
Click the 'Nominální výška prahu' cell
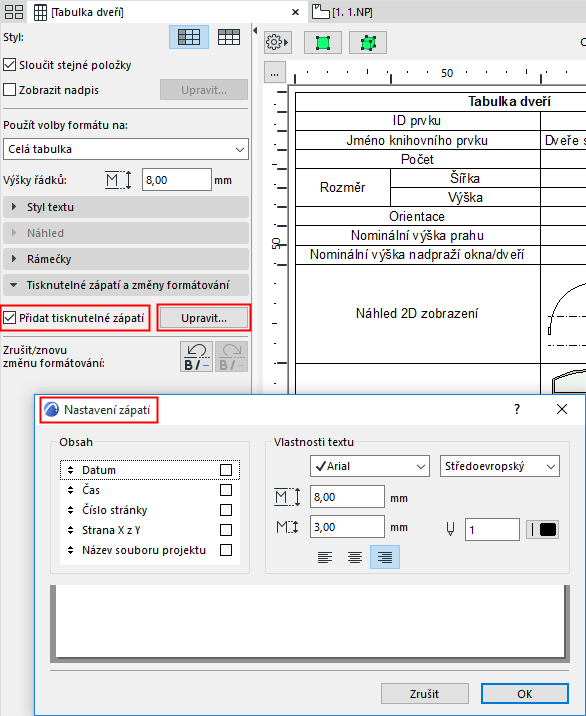click(x=417, y=235)
